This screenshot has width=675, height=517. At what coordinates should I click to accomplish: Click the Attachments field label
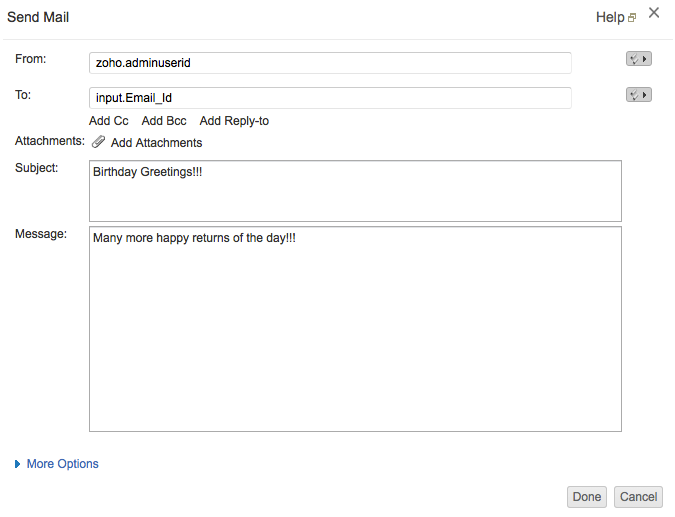(x=50, y=141)
